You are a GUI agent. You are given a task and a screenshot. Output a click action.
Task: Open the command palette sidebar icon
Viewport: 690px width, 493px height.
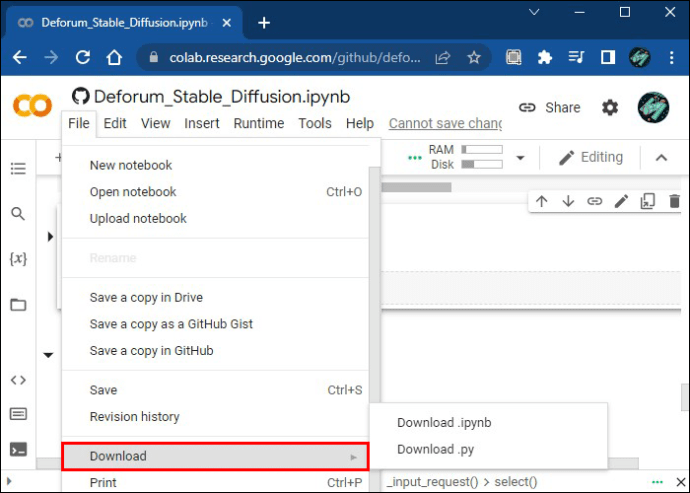tap(18, 414)
